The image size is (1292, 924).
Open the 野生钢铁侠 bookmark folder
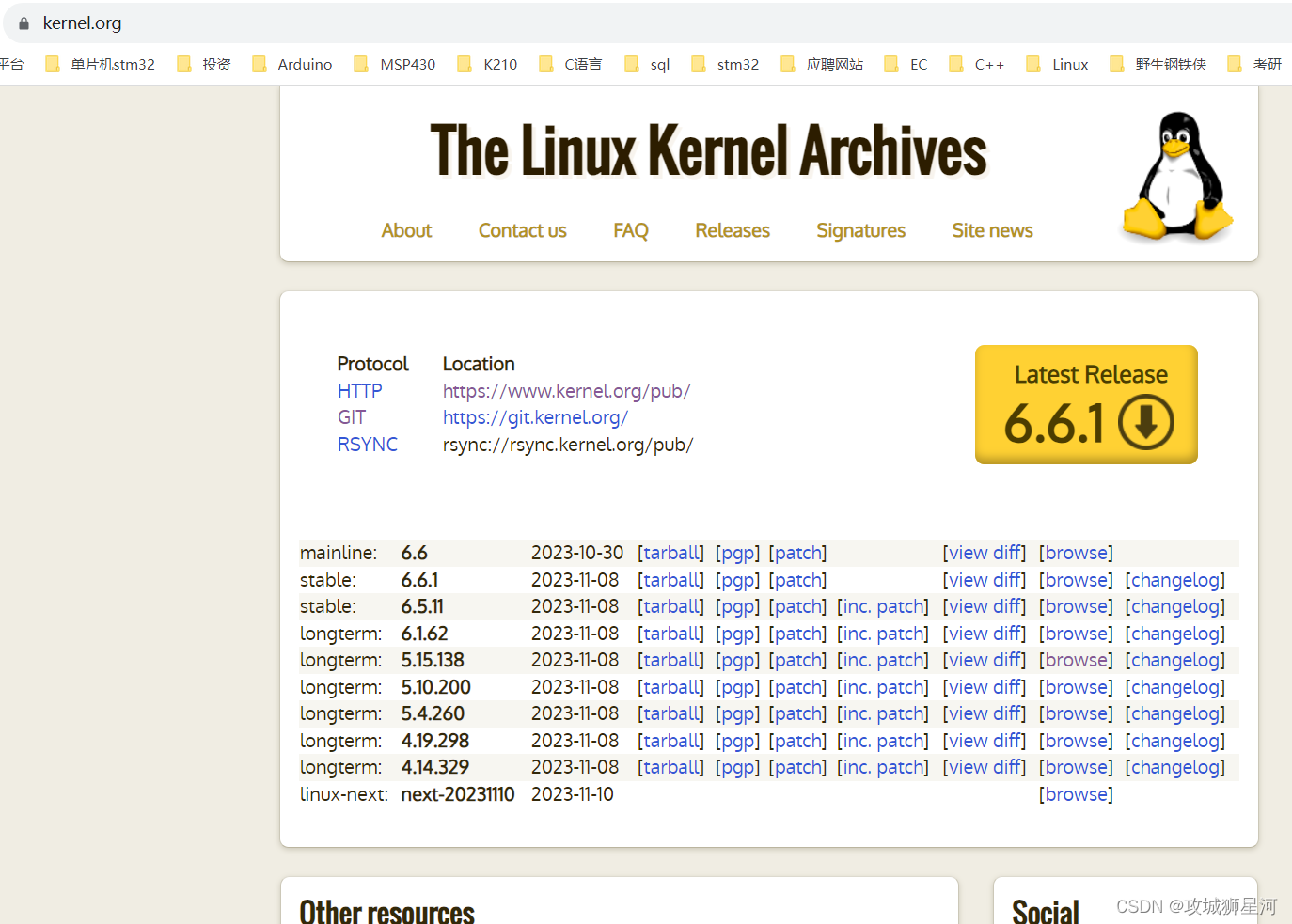coord(1158,64)
